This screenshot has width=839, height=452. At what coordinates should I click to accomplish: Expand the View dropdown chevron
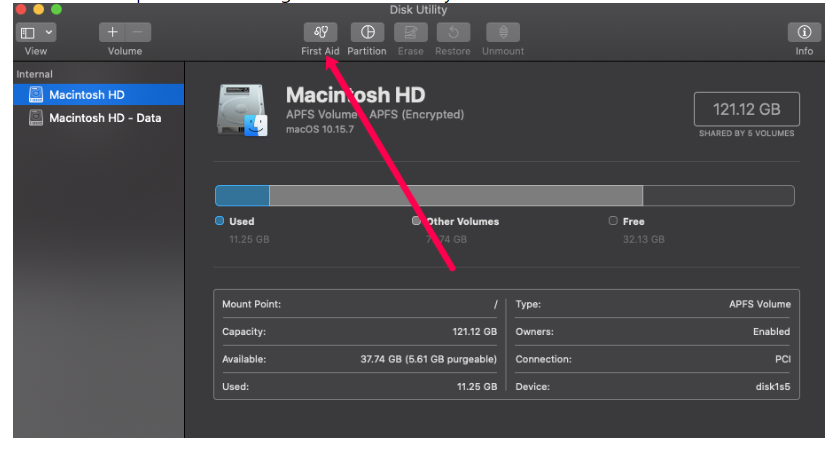(x=49, y=33)
